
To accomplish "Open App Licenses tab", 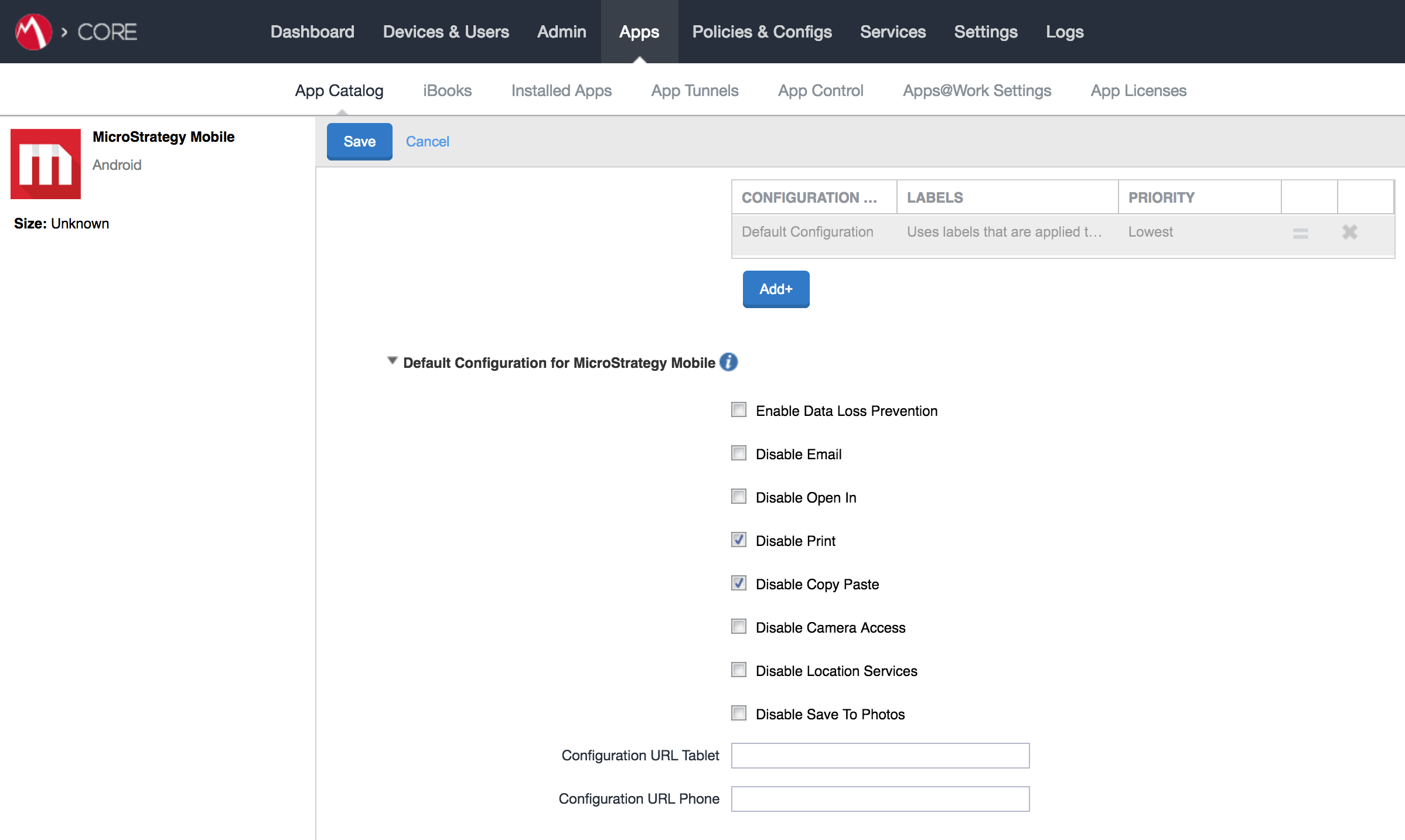I will (x=1138, y=91).
